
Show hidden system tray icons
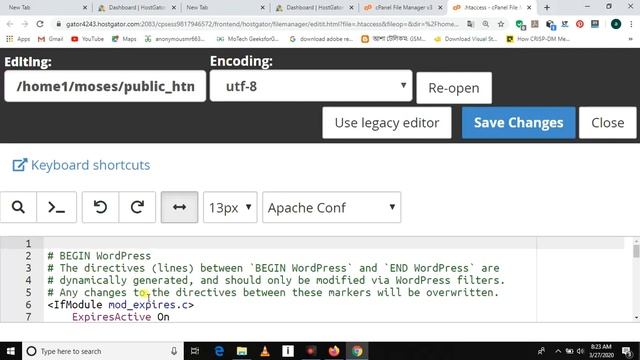tap(558, 351)
